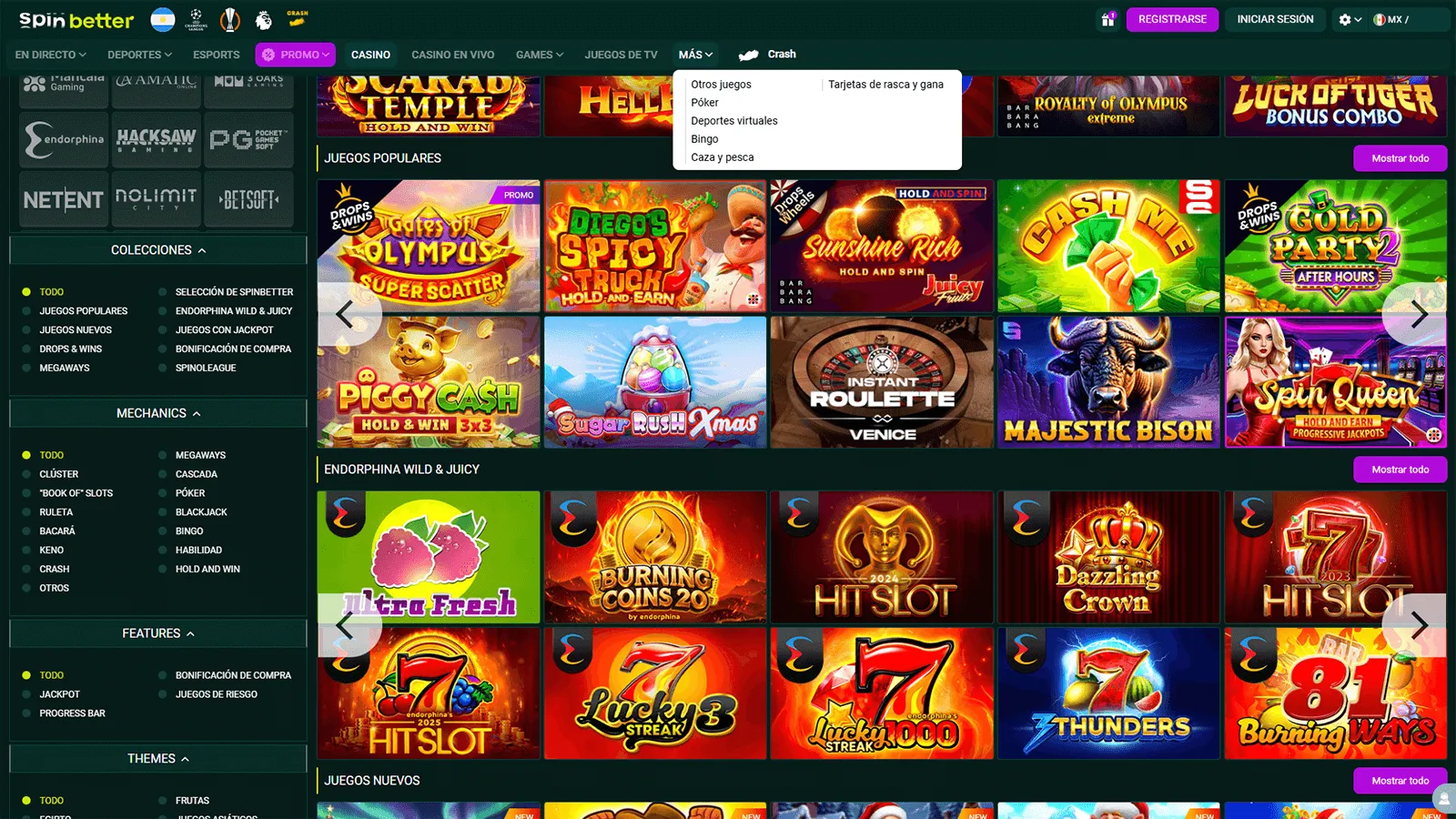Switch to the Casino tab
Screen dimensions: 1456x819
click(x=370, y=55)
